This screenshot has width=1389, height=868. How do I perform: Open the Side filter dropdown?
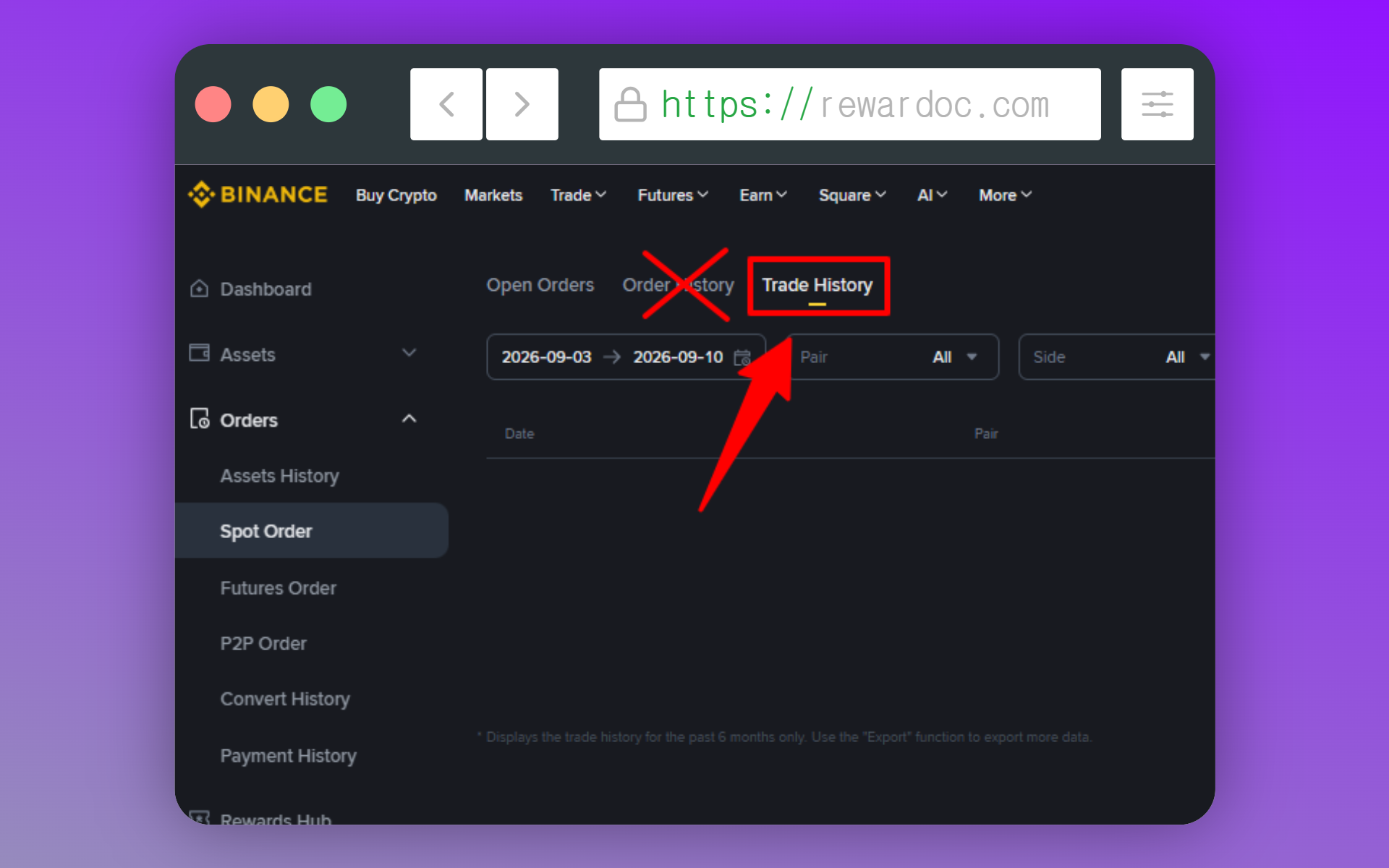pyautogui.click(x=1117, y=357)
